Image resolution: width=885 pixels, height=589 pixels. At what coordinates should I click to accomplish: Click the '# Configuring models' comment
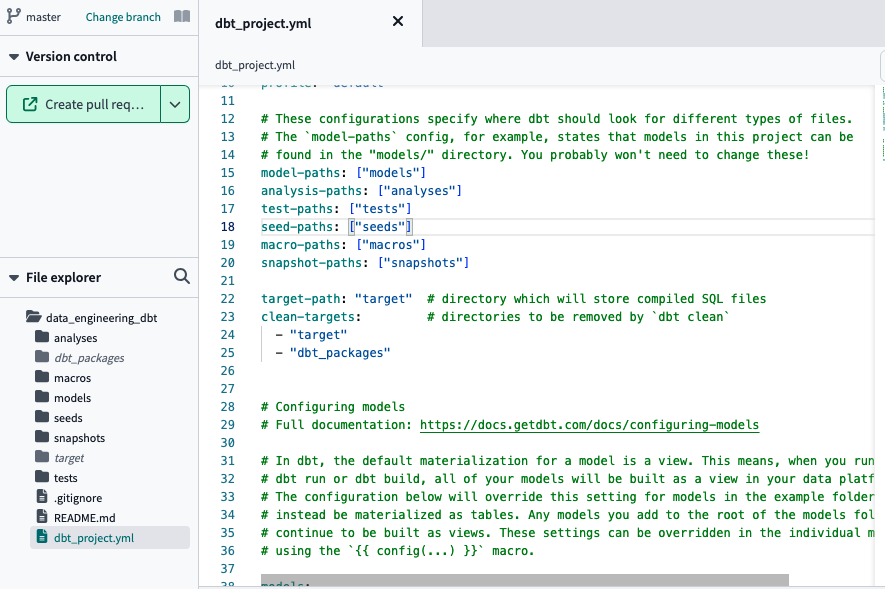point(333,407)
